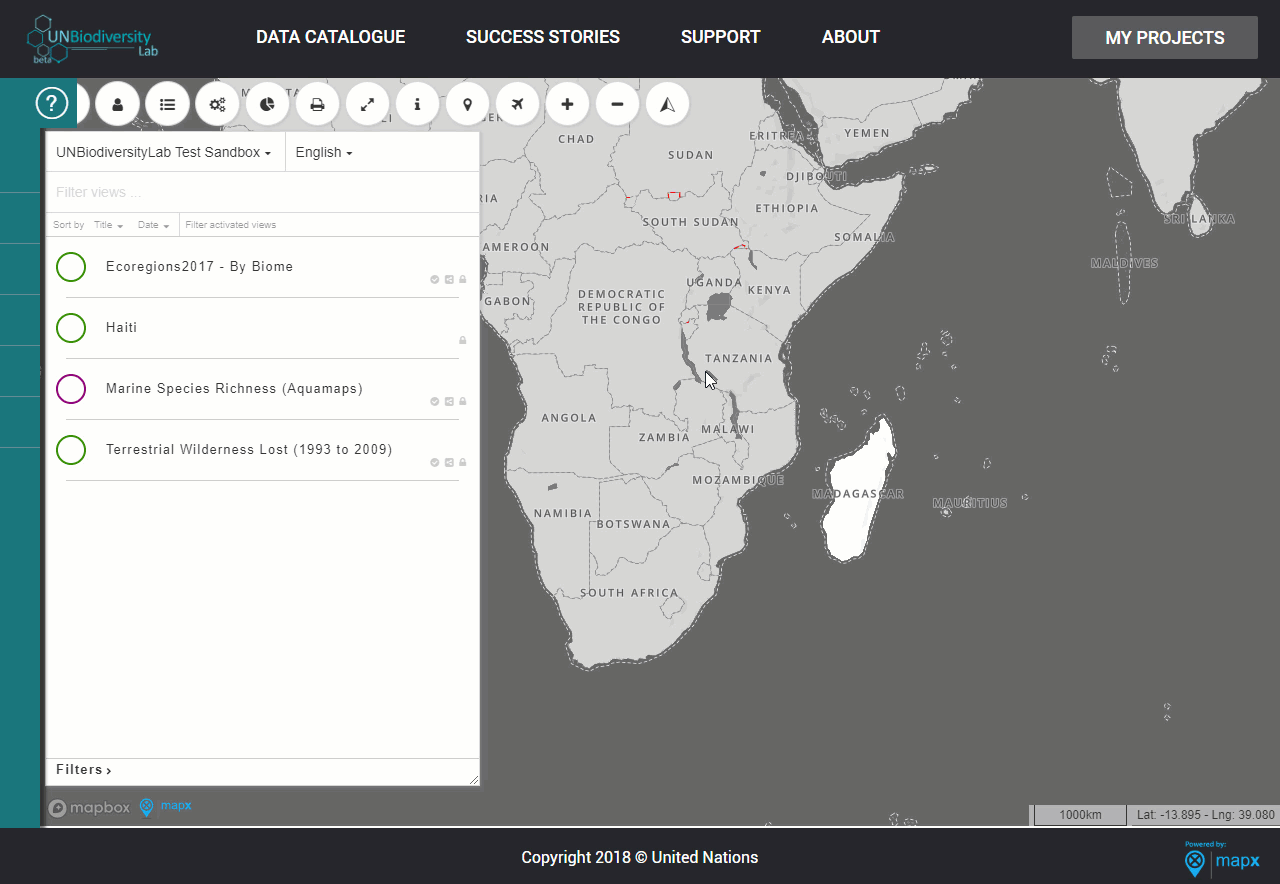Image resolution: width=1280 pixels, height=884 pixels.
Task: Open the Data Catalogue menu
Action: coord(331,37)
